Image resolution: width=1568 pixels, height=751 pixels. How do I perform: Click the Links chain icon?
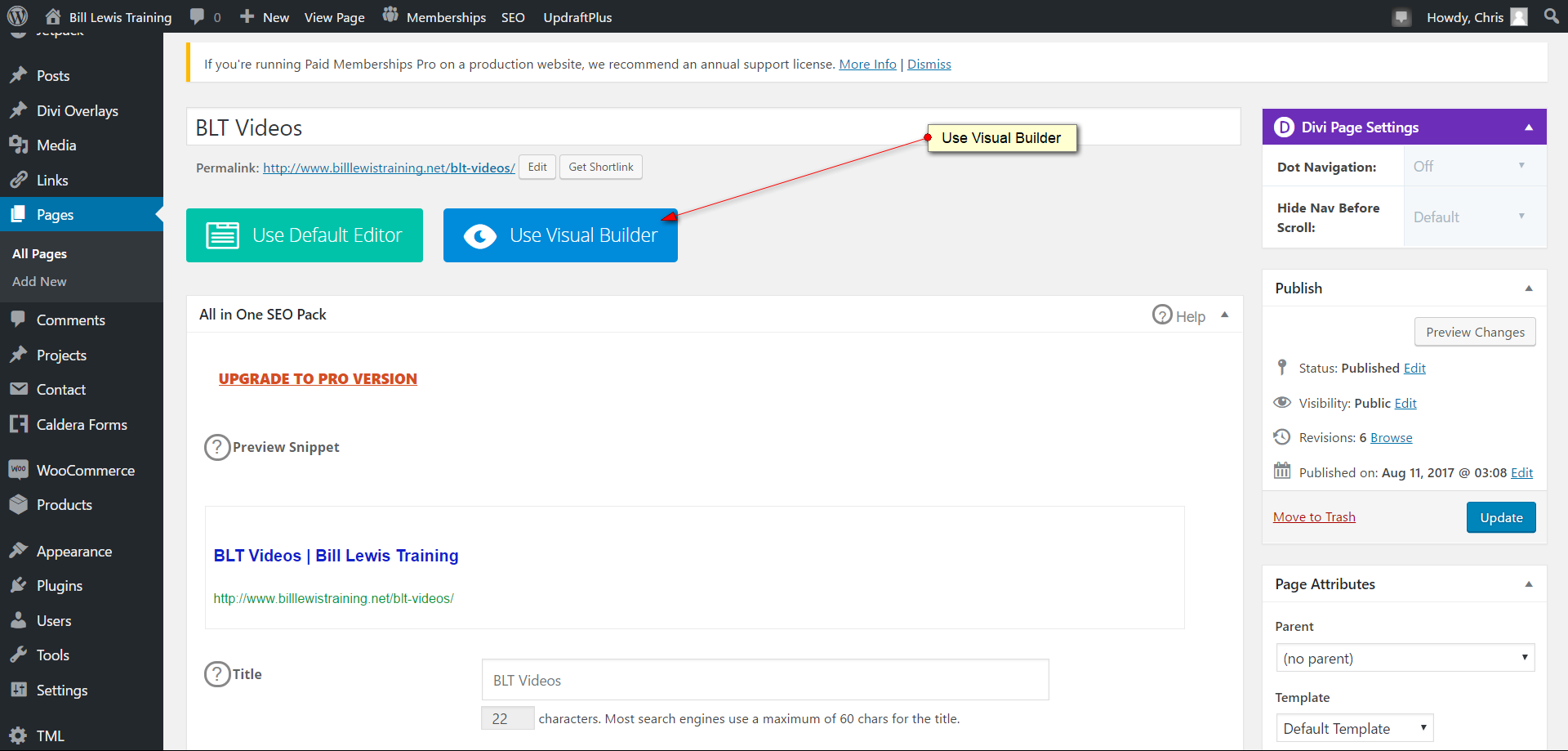pos(19,180)
